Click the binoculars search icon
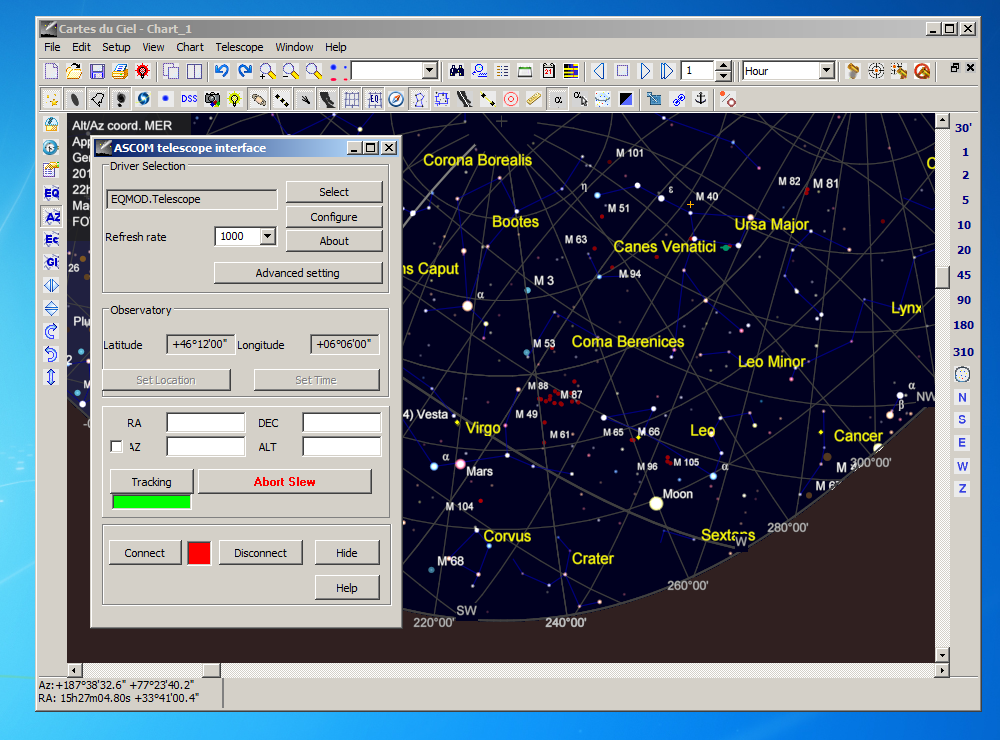 [x=456, y=71]
